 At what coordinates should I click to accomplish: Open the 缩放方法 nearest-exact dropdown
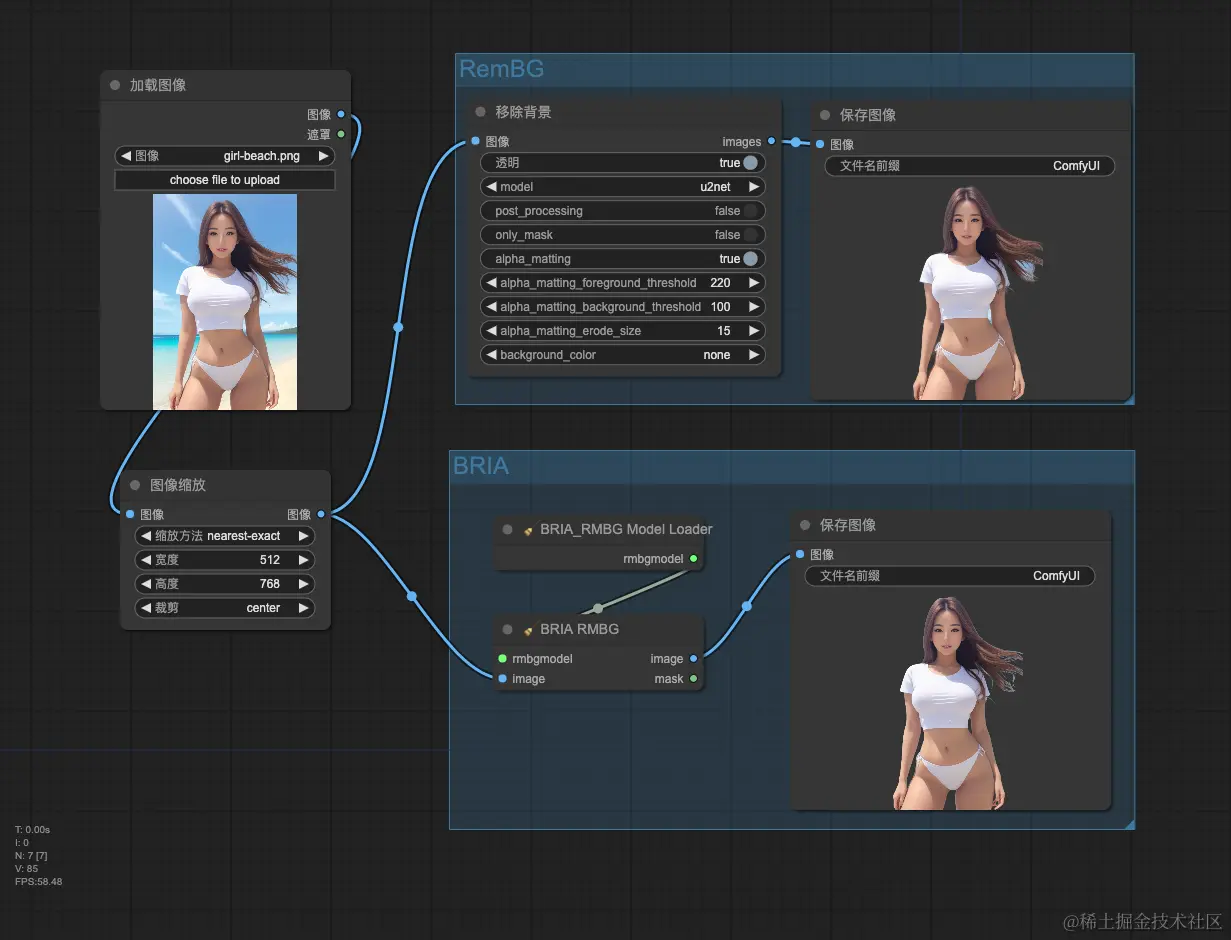click(x=225, y=536)
